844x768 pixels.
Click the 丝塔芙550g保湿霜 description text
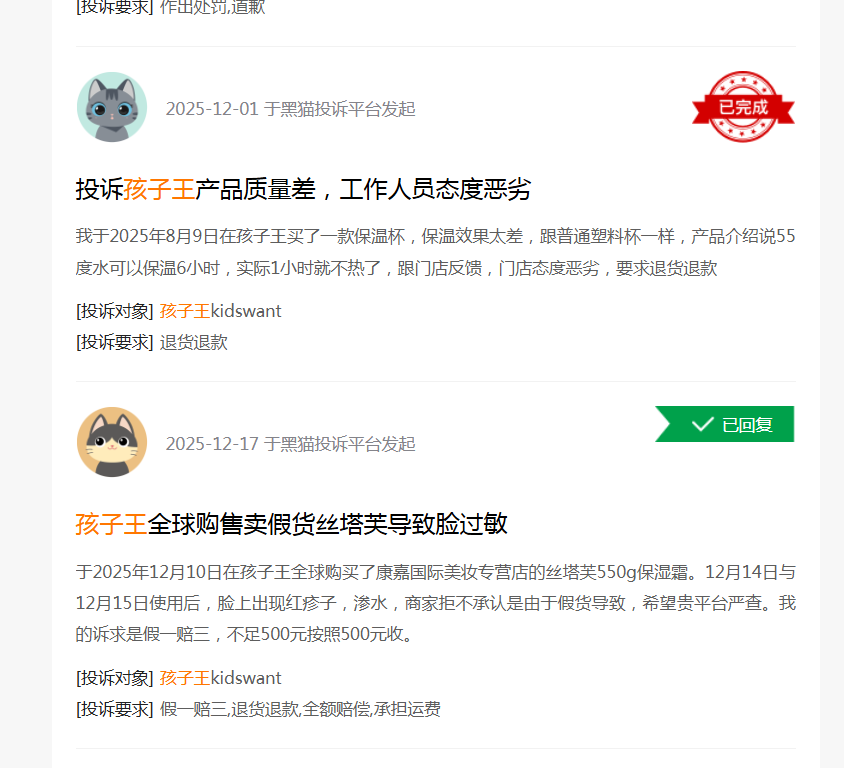435,603
